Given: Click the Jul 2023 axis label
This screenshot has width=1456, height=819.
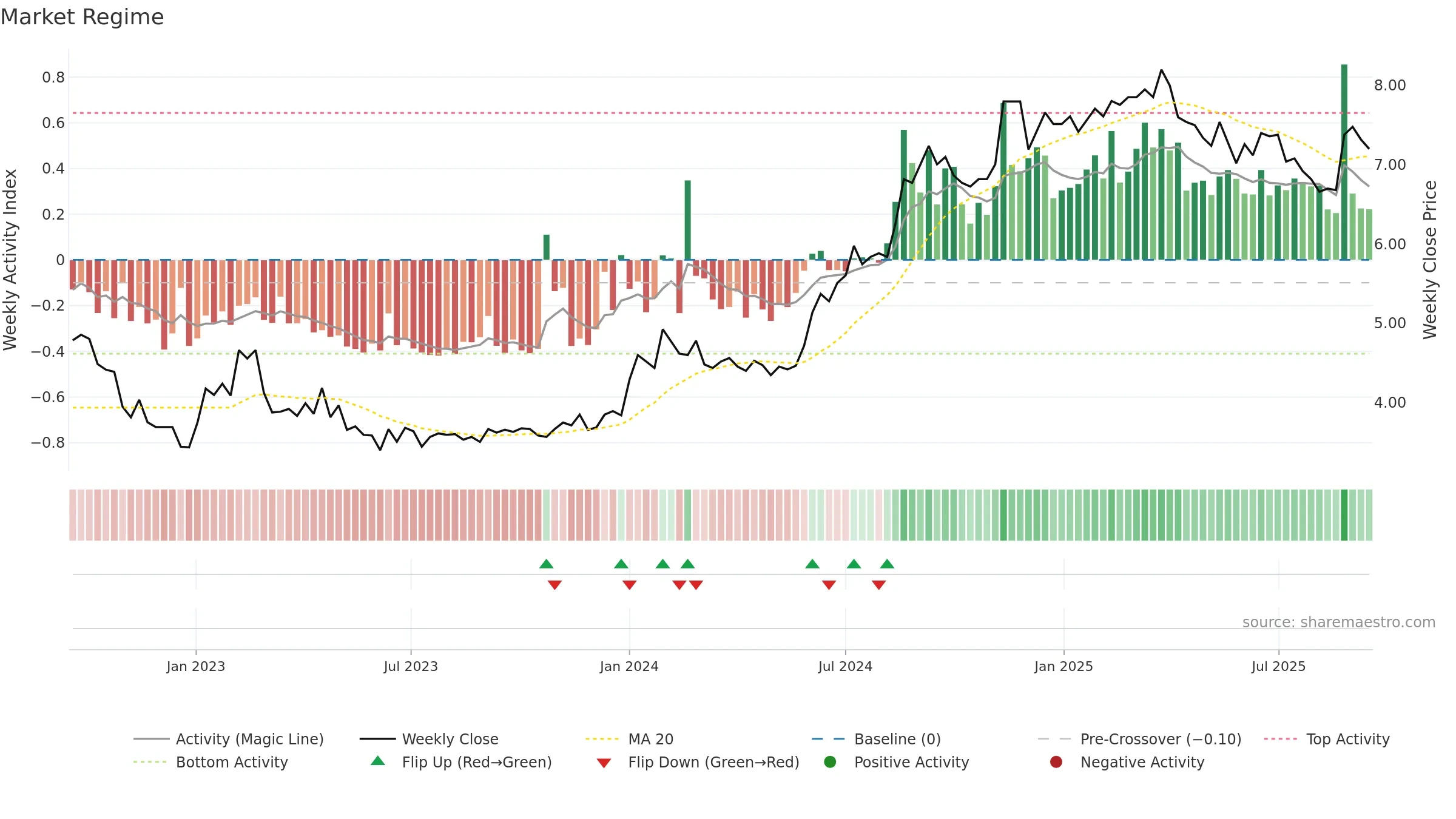Looking at the screenshot, I should coord(411,666).
